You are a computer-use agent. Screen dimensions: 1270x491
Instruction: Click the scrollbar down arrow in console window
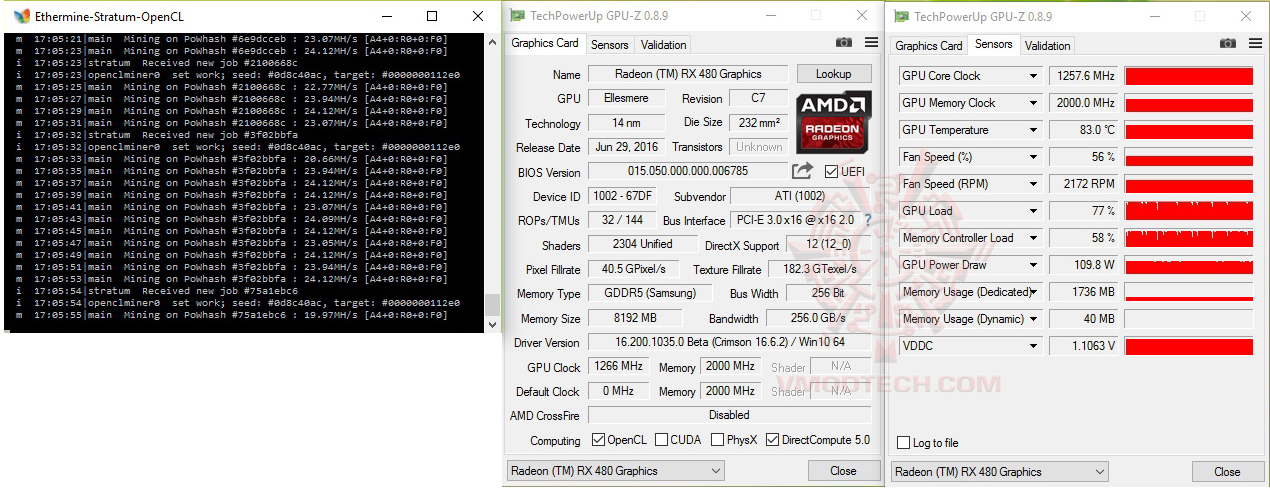(492, 324)
